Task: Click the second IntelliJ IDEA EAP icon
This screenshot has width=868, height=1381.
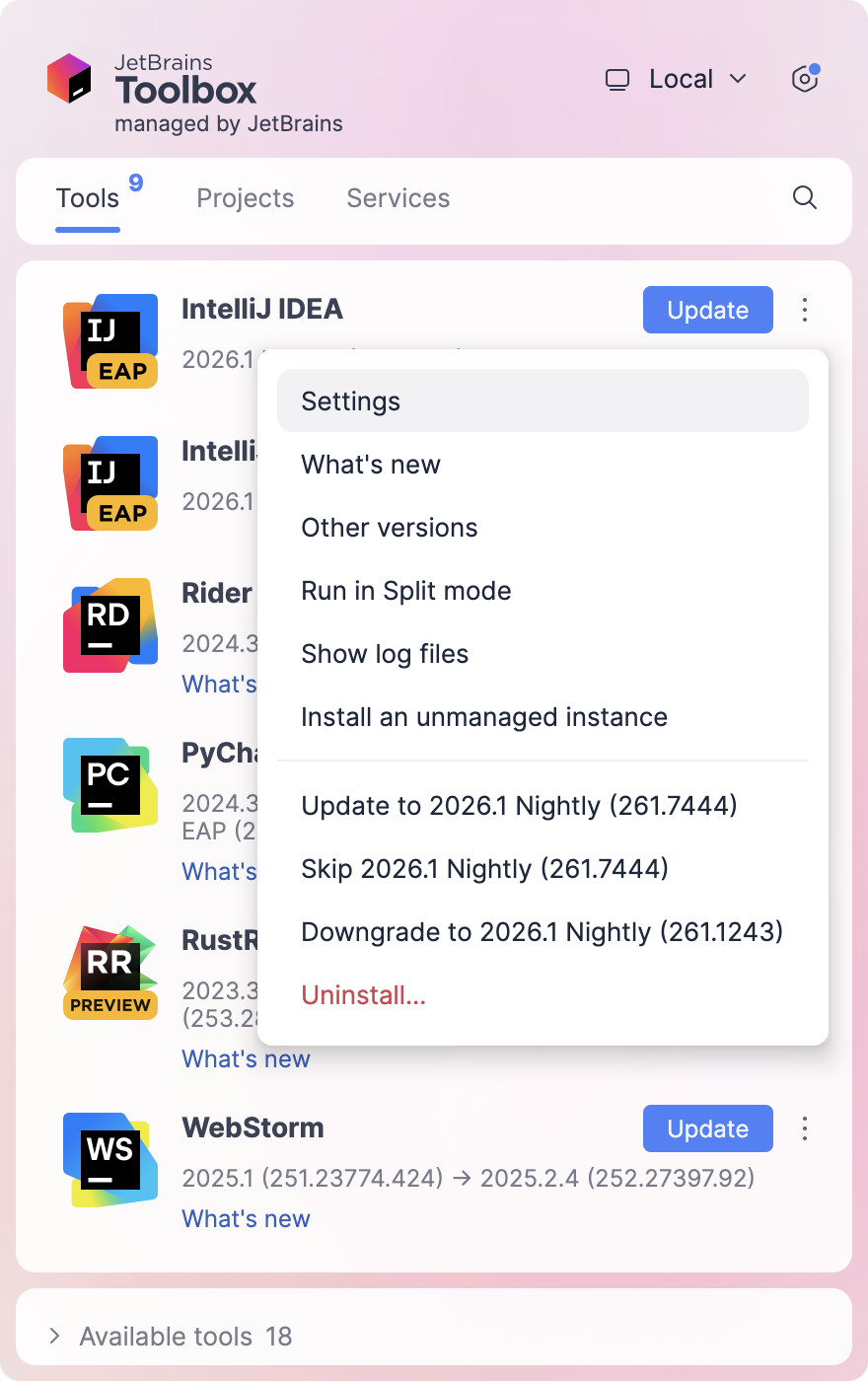Action: (110, 483)
